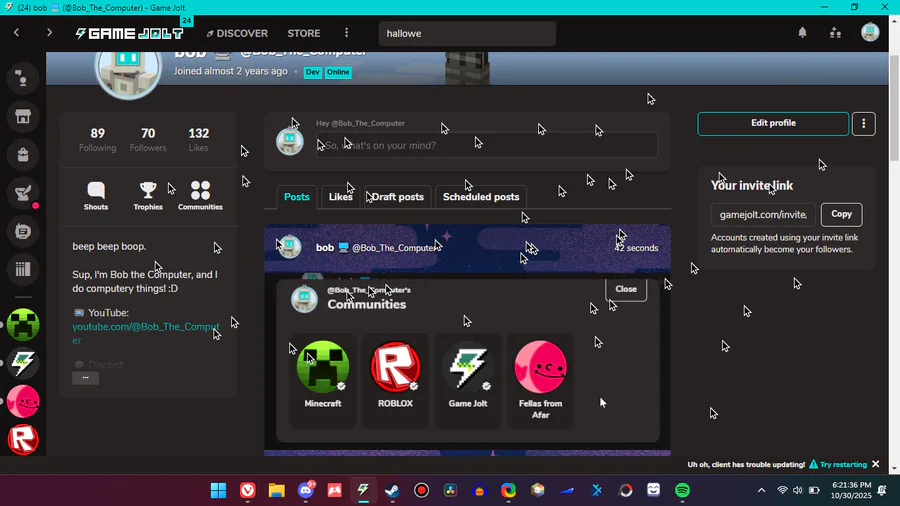Click the What's on your mind post field
The width and height of the screenshot is (900, 506).
point(487,145)
